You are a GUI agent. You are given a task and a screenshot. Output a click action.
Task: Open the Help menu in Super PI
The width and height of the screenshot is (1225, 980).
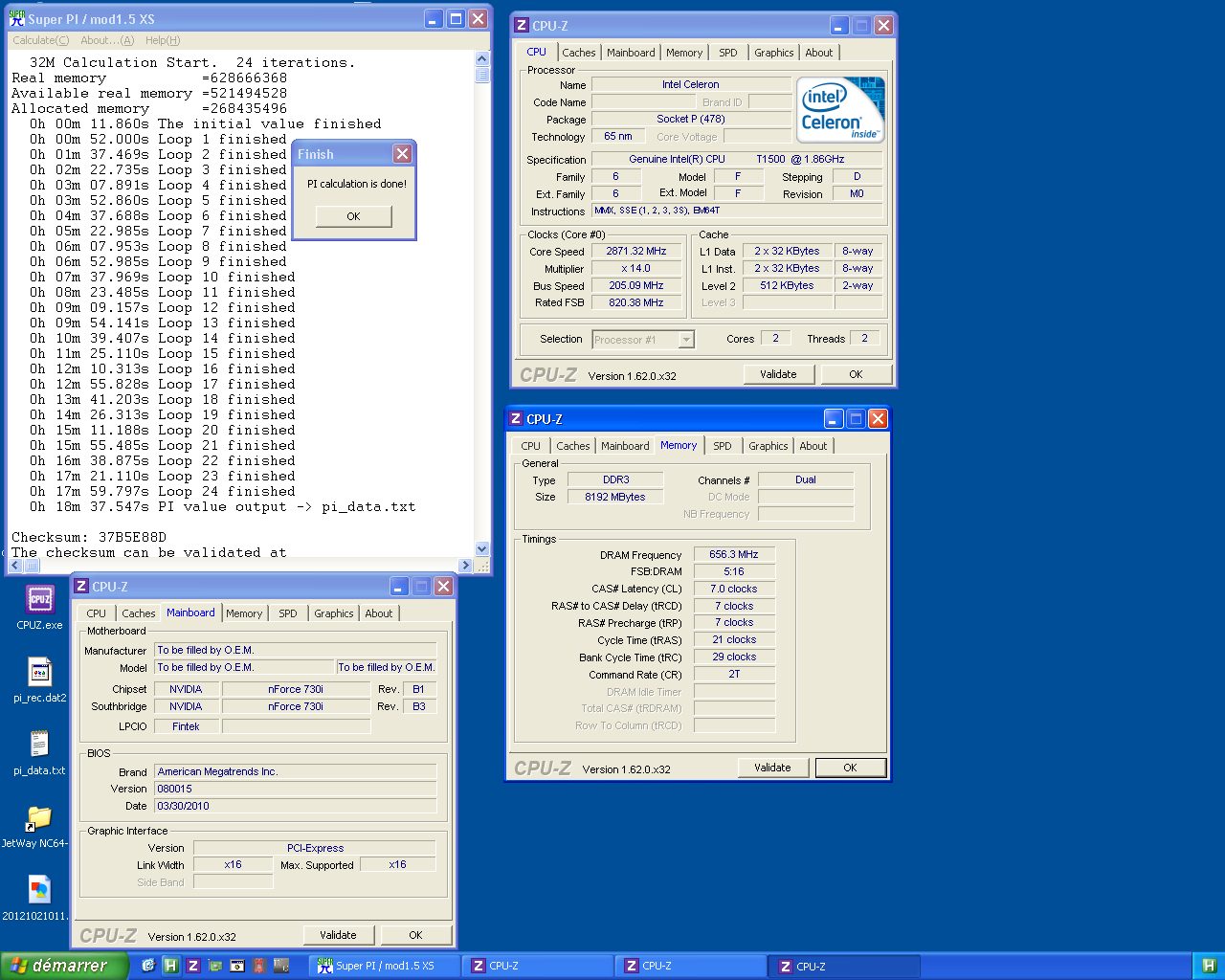(163, 40)
